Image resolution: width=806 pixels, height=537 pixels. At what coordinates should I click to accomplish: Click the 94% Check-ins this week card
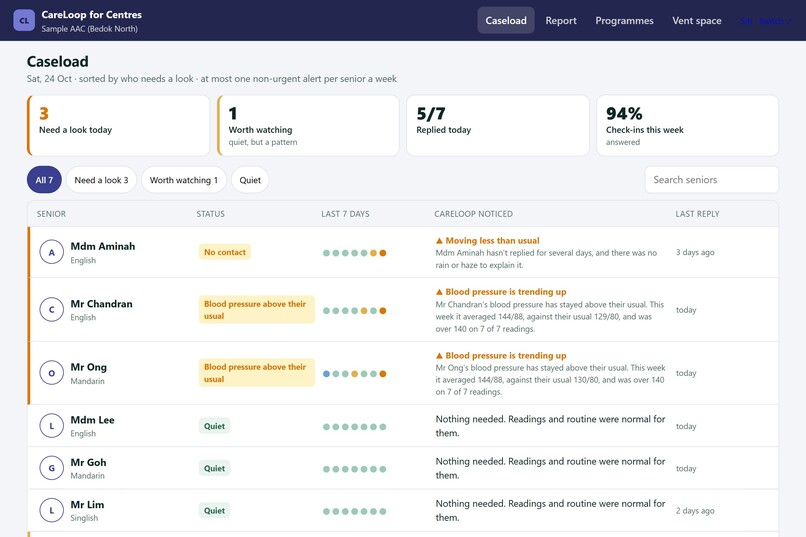pos(687,125)
